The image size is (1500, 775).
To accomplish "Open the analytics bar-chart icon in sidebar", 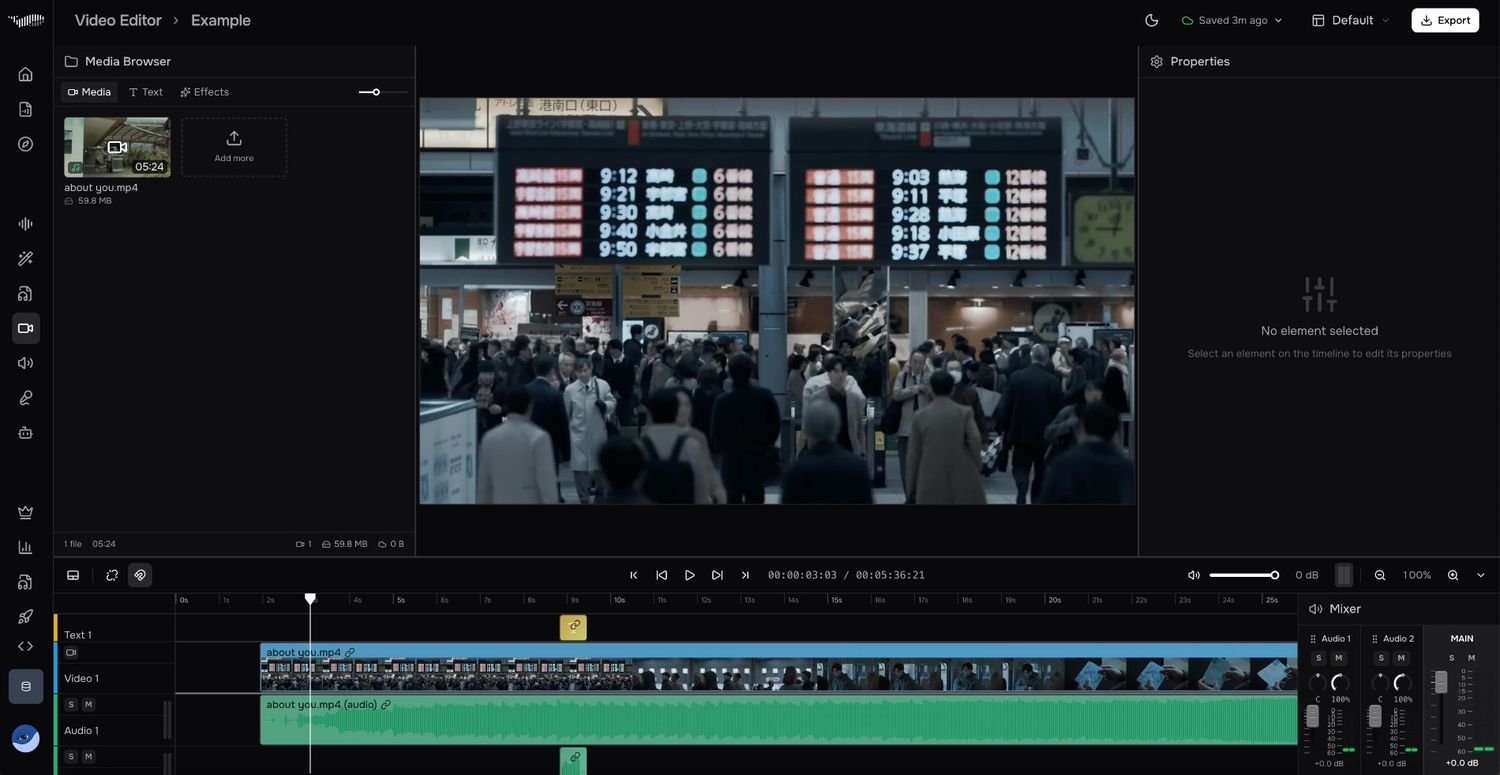I will (x=25, y=546).
